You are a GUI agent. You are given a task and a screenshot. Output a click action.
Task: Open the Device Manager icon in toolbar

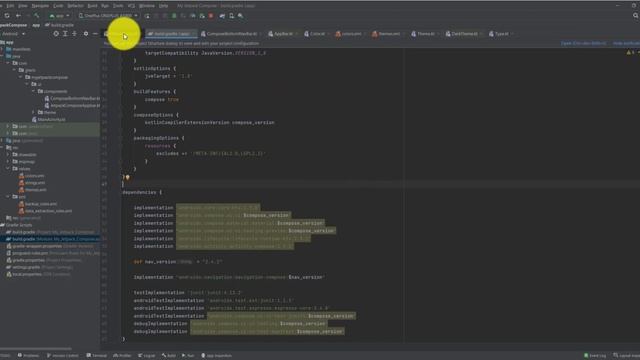click(x=231, y=16)
